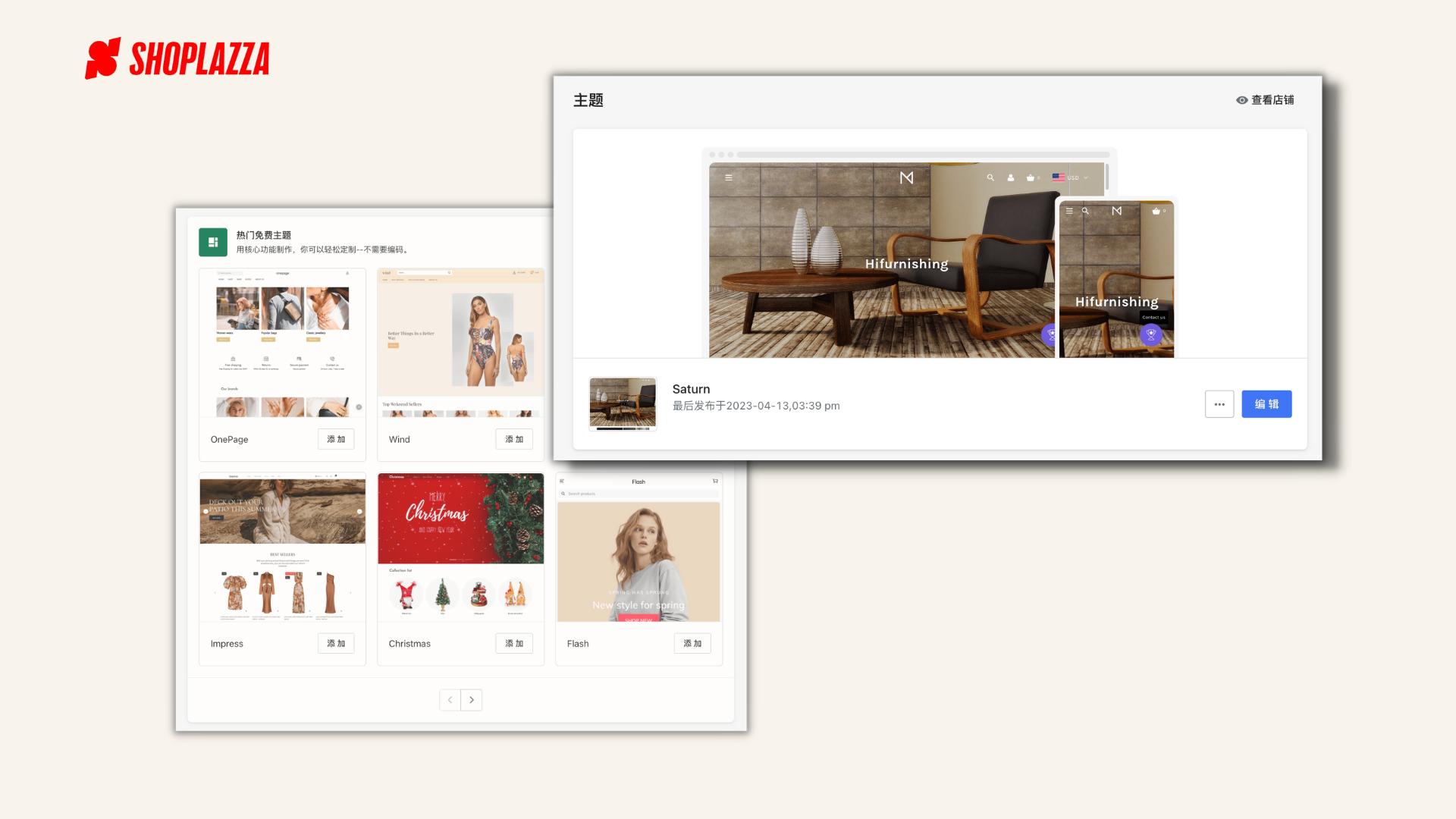Click the Shoplazza logo

pyautogui.click(x=177, y=58)
